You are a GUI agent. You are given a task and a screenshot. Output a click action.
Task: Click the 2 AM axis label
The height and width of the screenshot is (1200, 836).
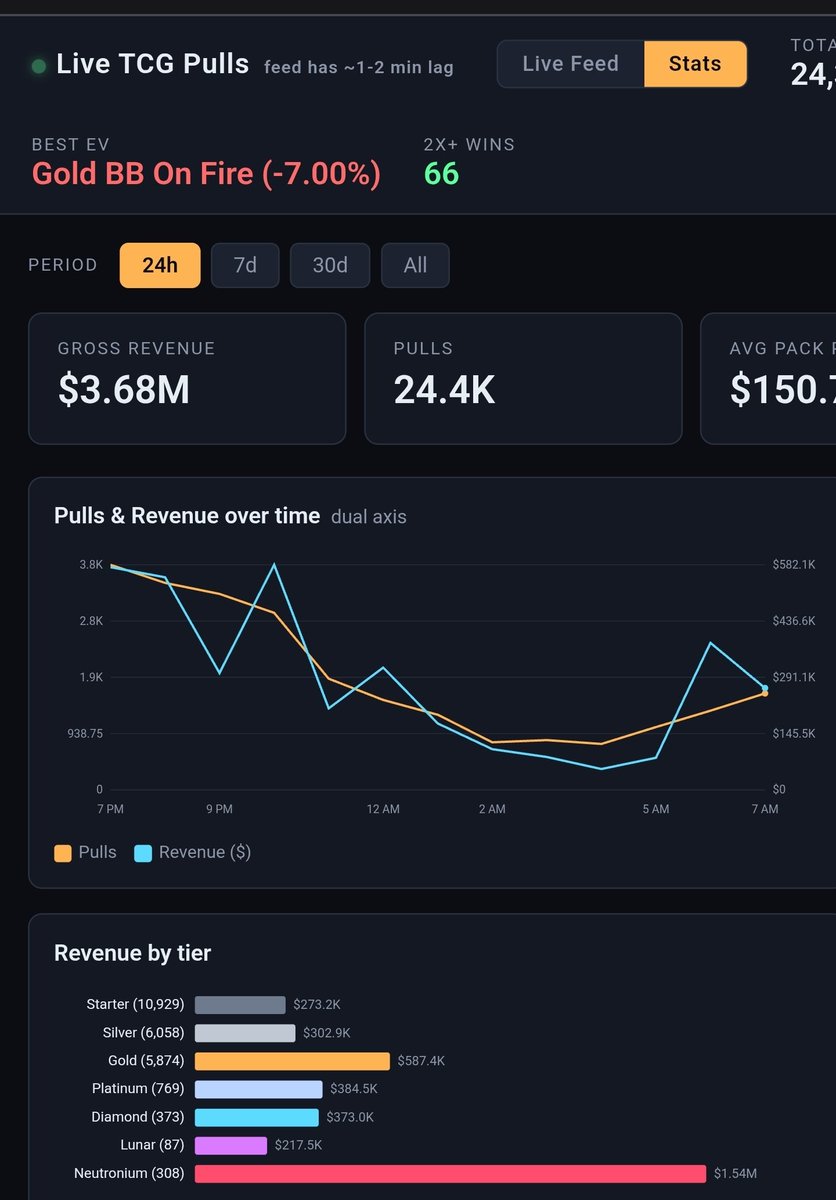point(491,809)
